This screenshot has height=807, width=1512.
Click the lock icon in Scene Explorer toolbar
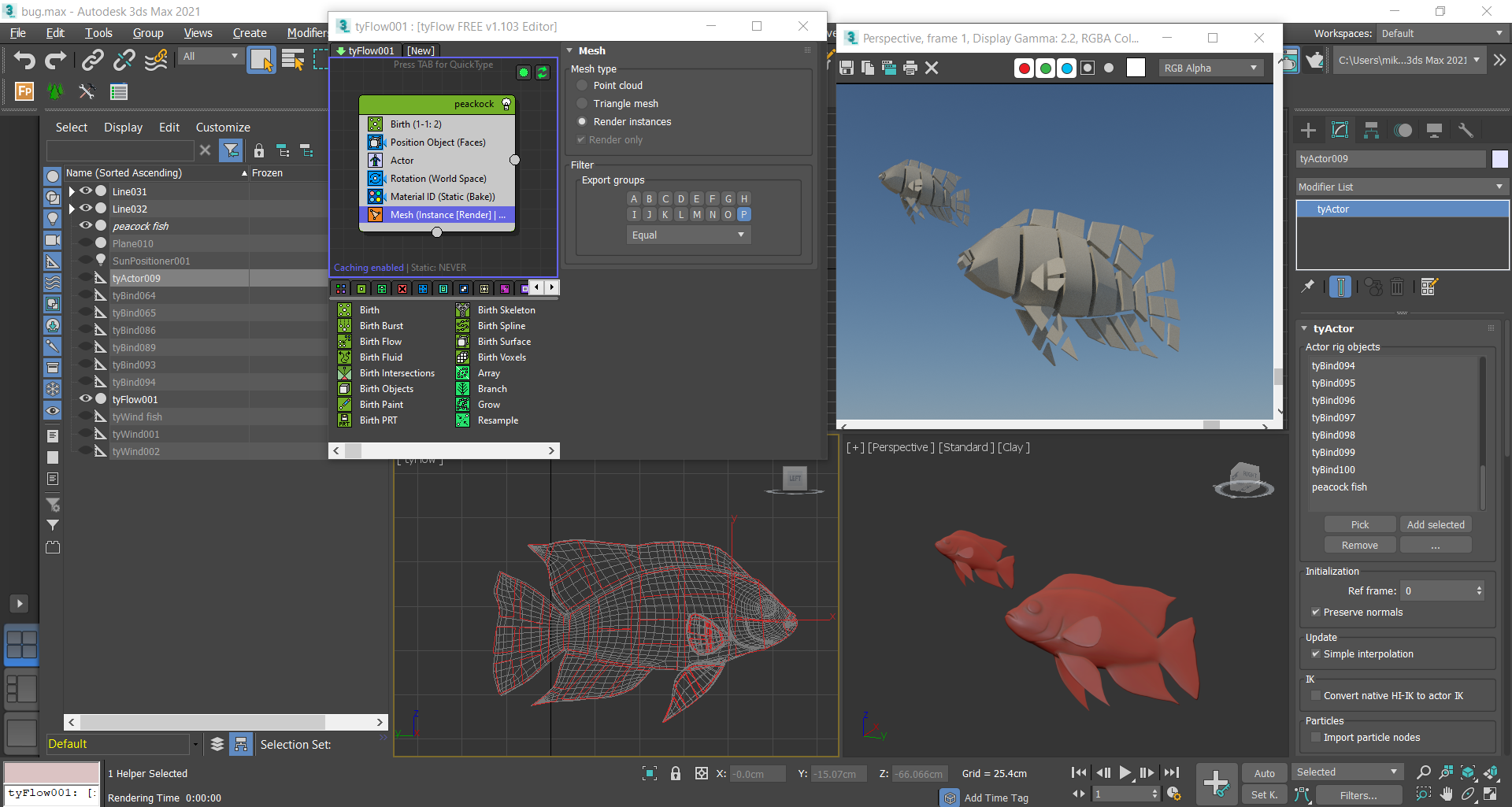click(x=259, y=150)
